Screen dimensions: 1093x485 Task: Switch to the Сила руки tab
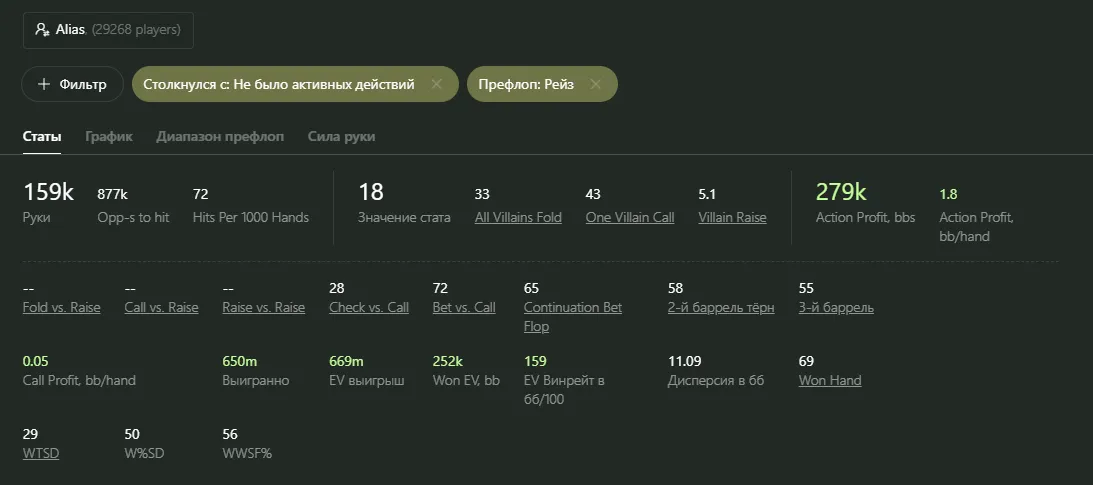click(341, 136)
